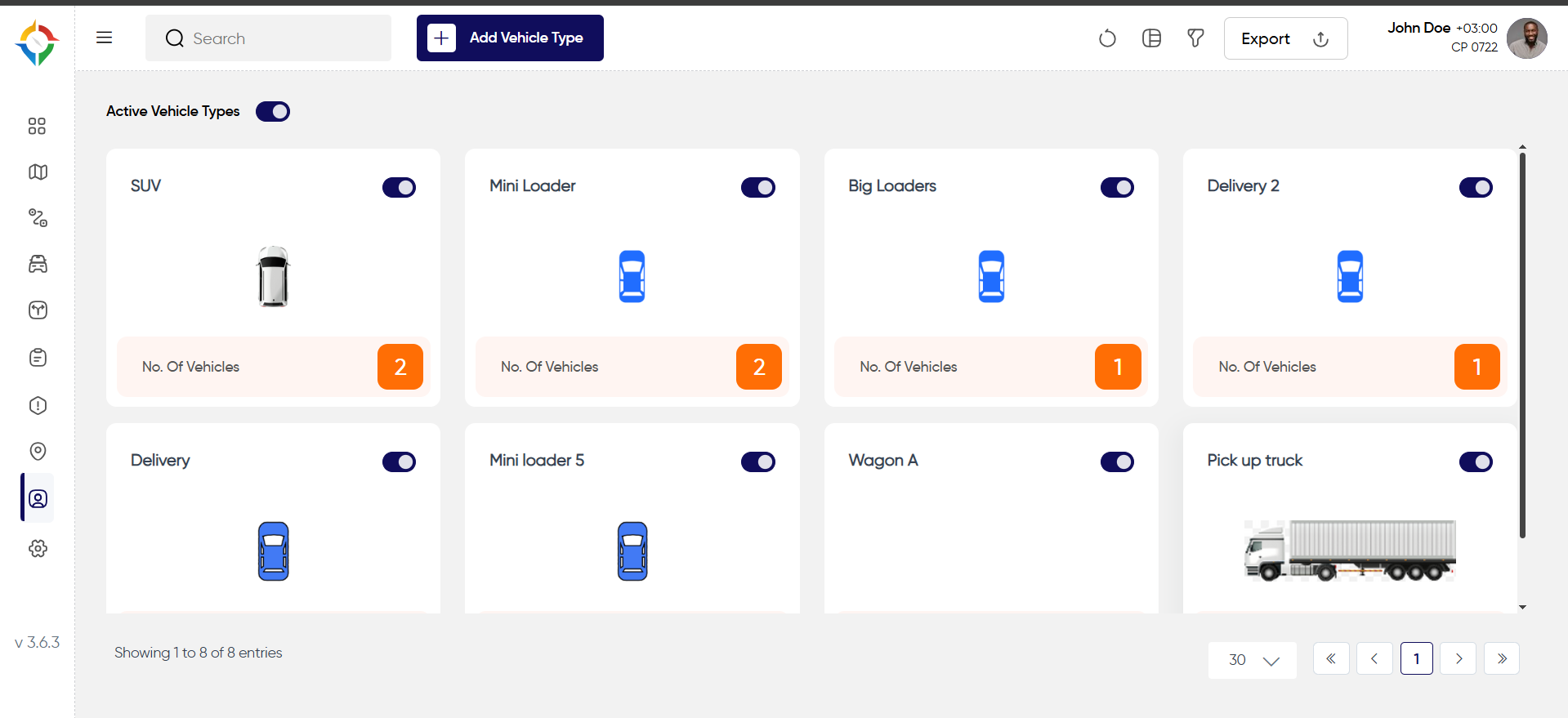Toggle the Delivery 2 switch
The width and height of the screenshot is (1568, 718).
point(1476,187)
